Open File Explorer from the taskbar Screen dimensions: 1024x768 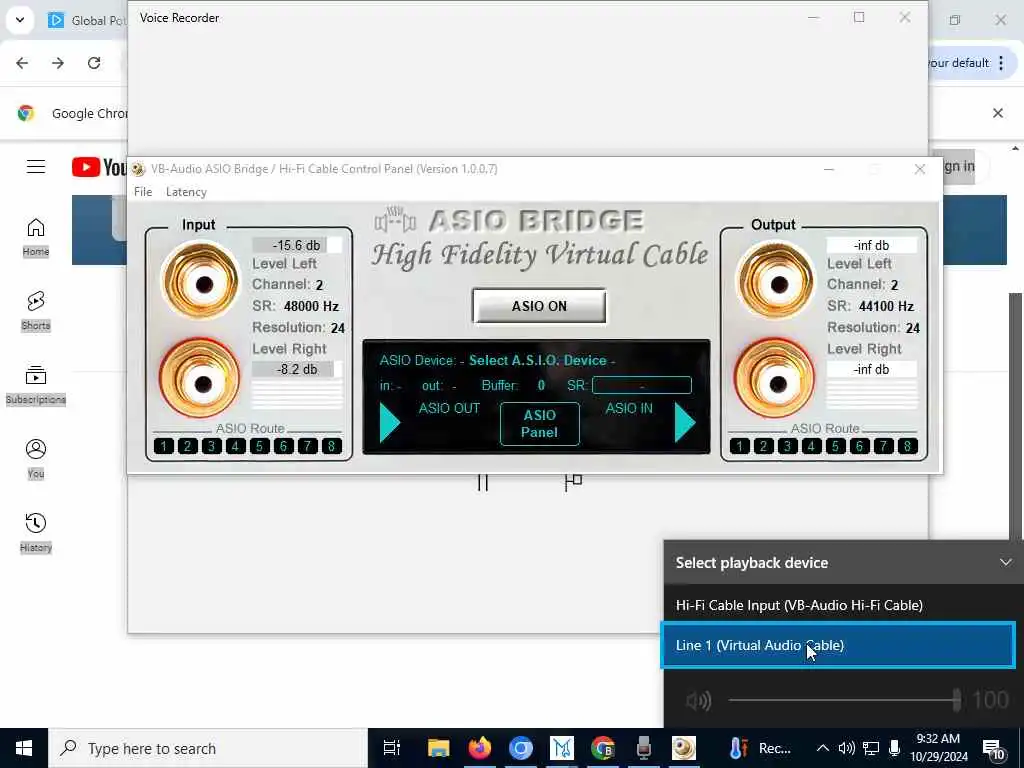tap(438, 748)
